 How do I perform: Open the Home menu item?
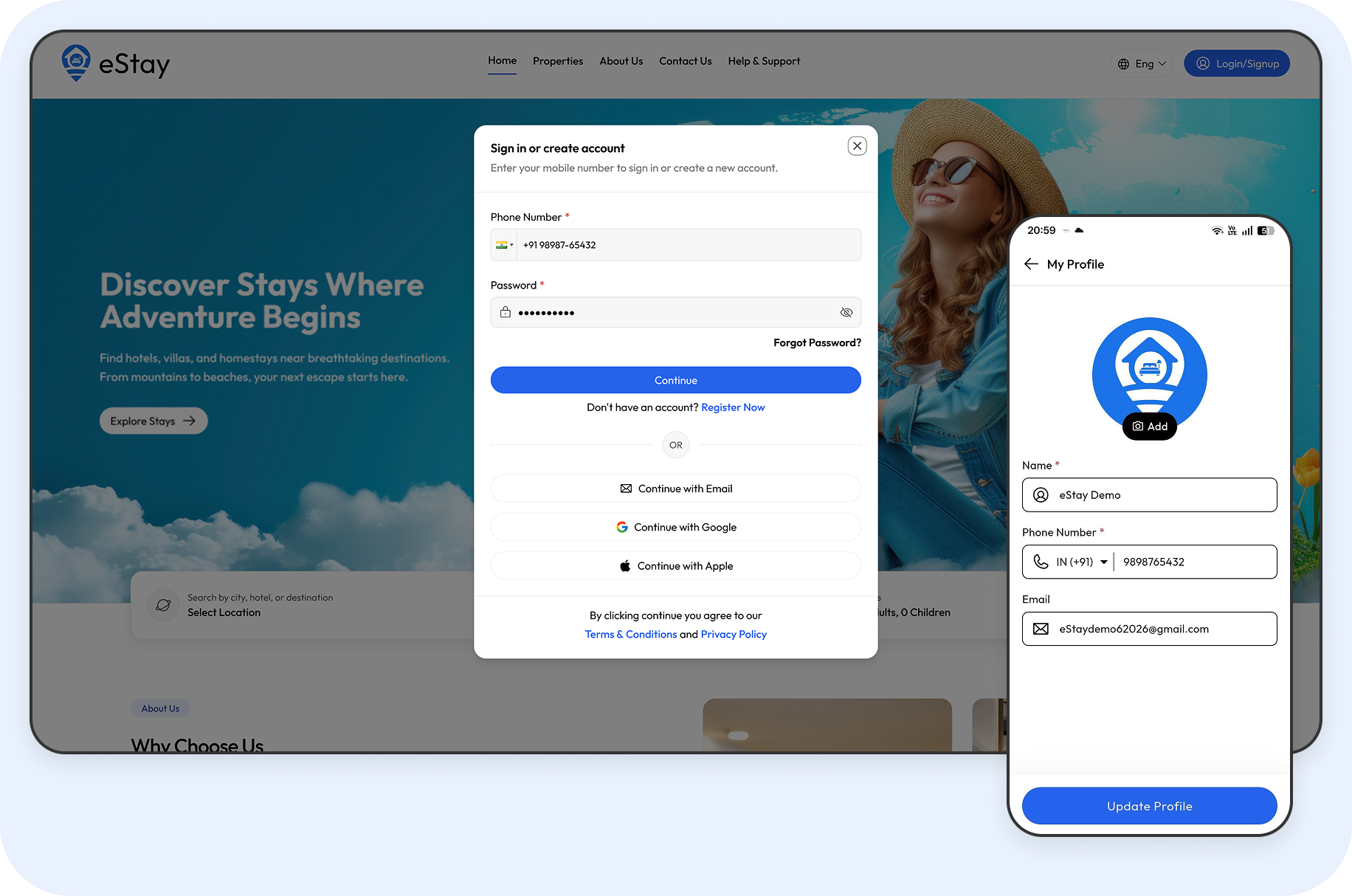tap(502, 61)
